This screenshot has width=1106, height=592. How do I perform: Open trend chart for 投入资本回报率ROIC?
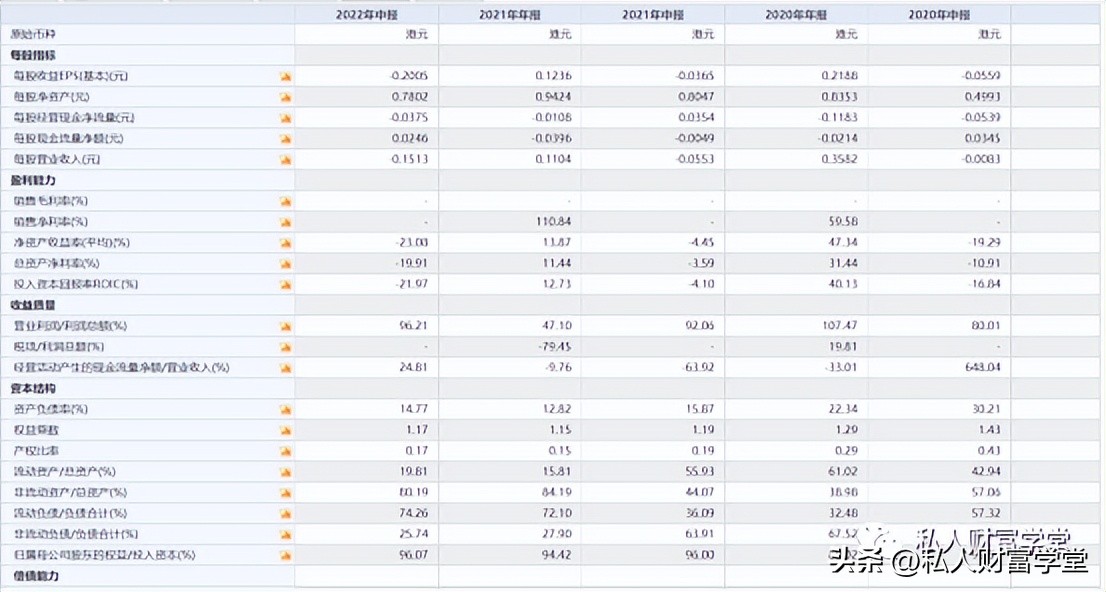pos(284,284)
